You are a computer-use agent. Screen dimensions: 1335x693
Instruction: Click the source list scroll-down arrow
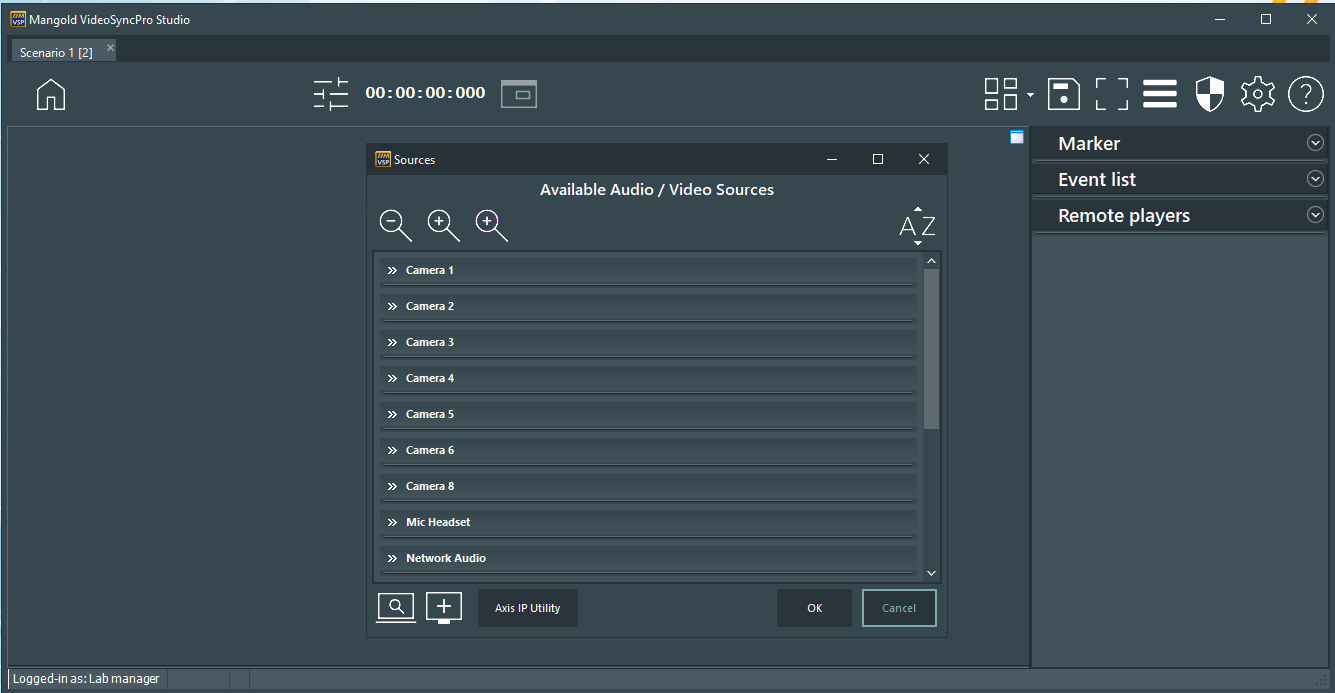(932, 573)
